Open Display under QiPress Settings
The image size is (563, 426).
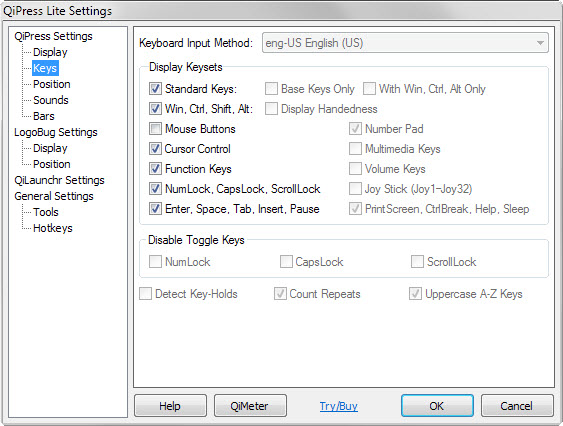(50, 52)
